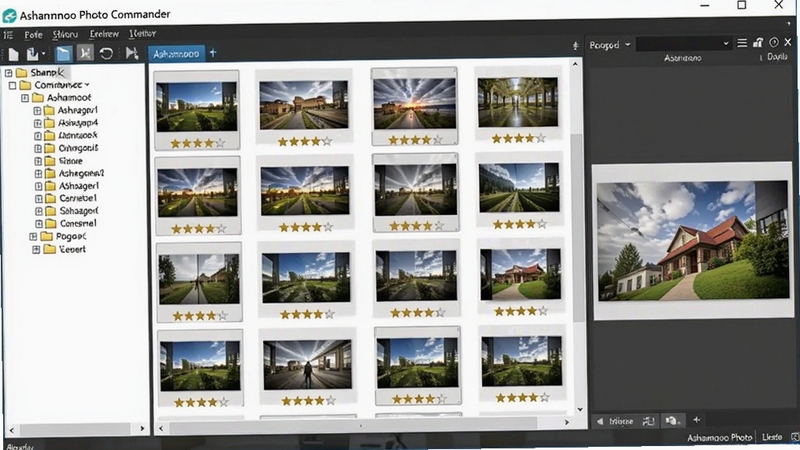
Task: Click the back arrow Iniore button under the preview
Action: click(615, 421)
